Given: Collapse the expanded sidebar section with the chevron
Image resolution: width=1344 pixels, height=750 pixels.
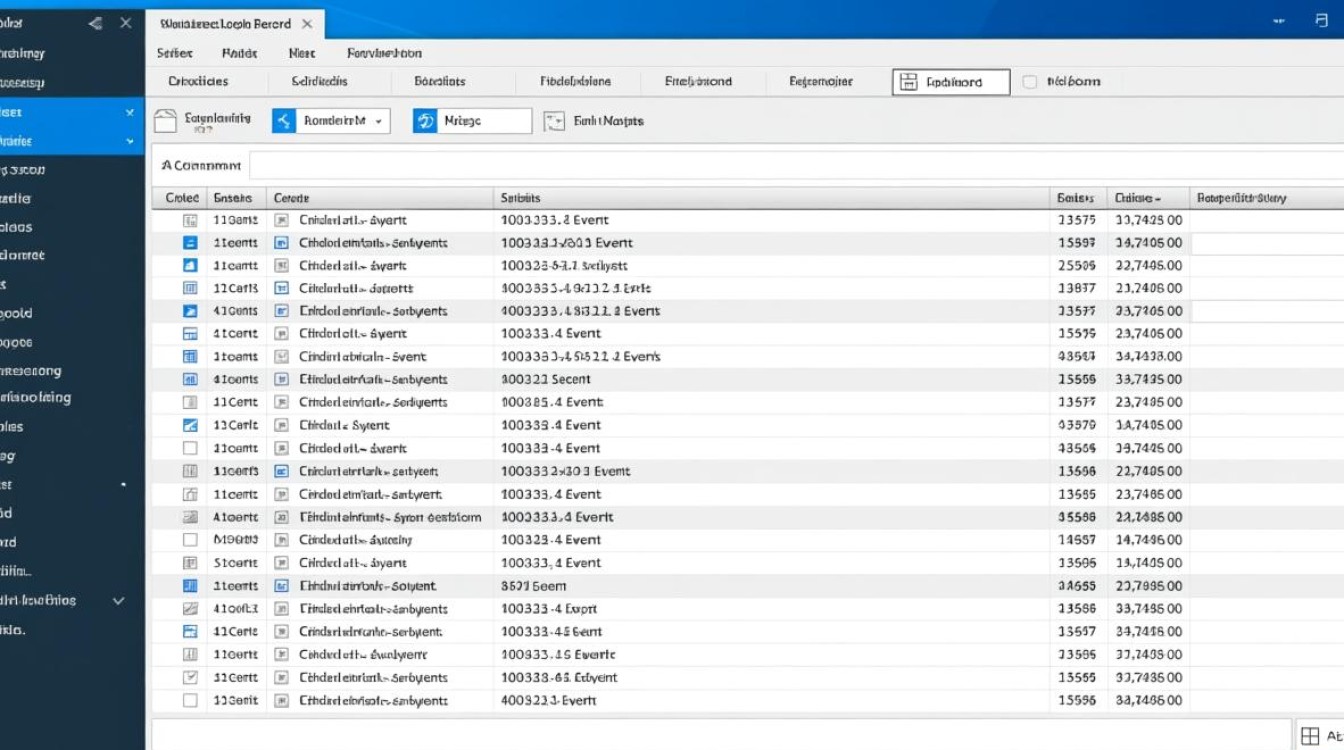Looking at the screenshot, I should coord(128,113).
